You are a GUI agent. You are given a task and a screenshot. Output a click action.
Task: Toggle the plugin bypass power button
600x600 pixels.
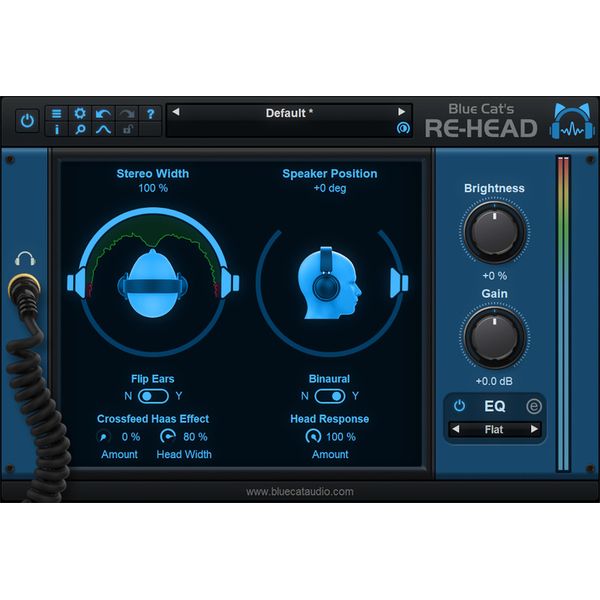(x=27, y=121)
